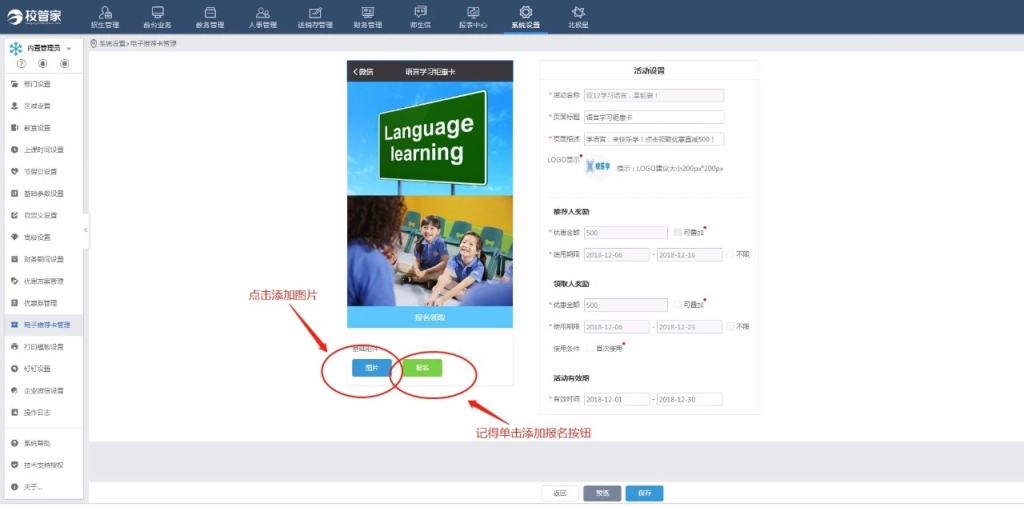Open 优惠券管理 in the left sidebar
Image resolution: width=1024 pixels, height=507 pixels.
pos(42,303)
